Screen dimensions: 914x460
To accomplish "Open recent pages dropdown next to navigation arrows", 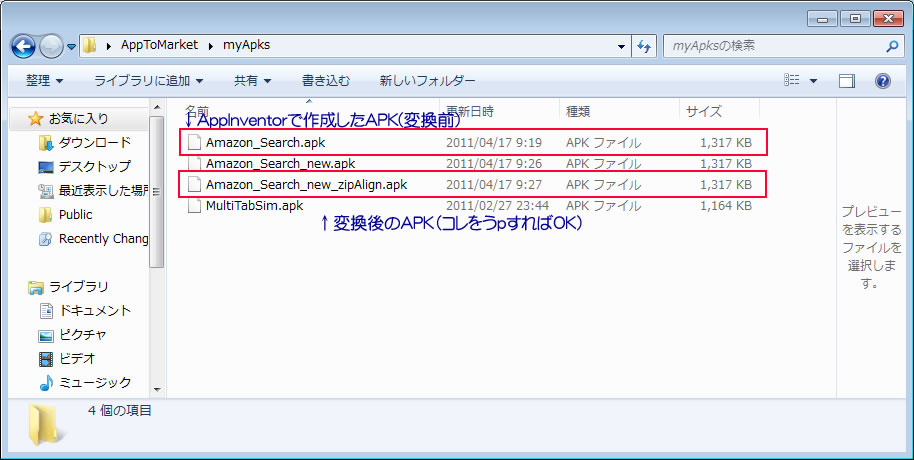I will coord(72,47).
